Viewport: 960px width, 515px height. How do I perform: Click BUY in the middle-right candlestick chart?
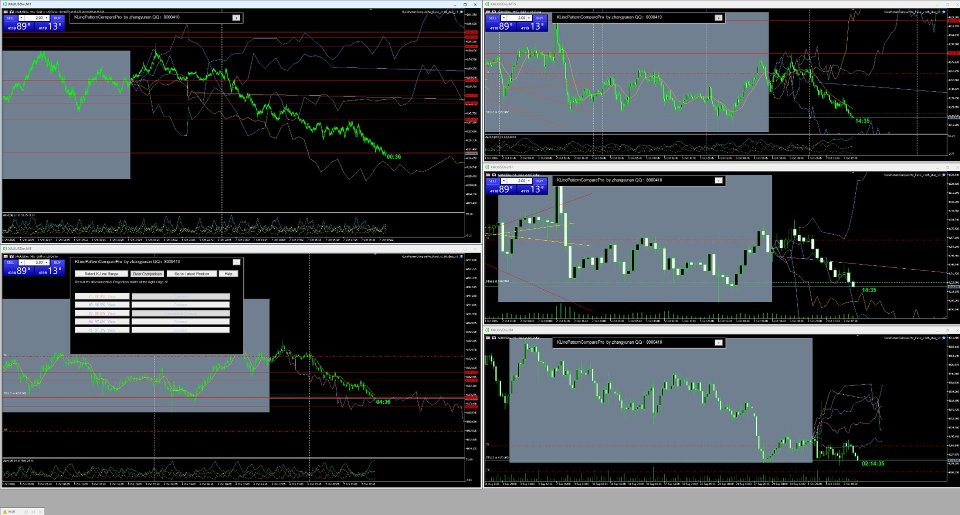click(x=539, y=181)
